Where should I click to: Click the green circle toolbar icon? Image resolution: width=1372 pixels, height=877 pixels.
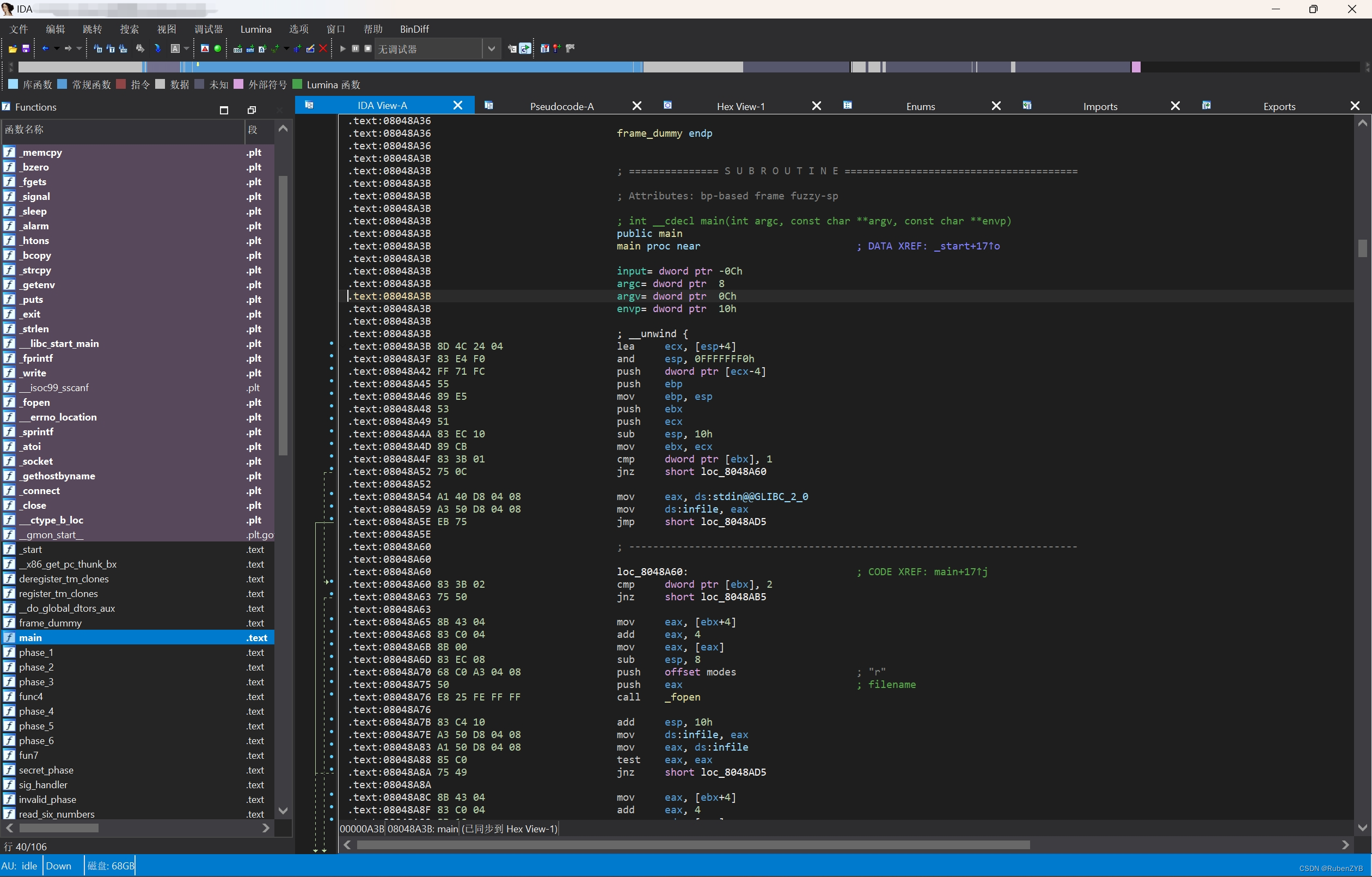pyautogui.click(x=218, y=49)
